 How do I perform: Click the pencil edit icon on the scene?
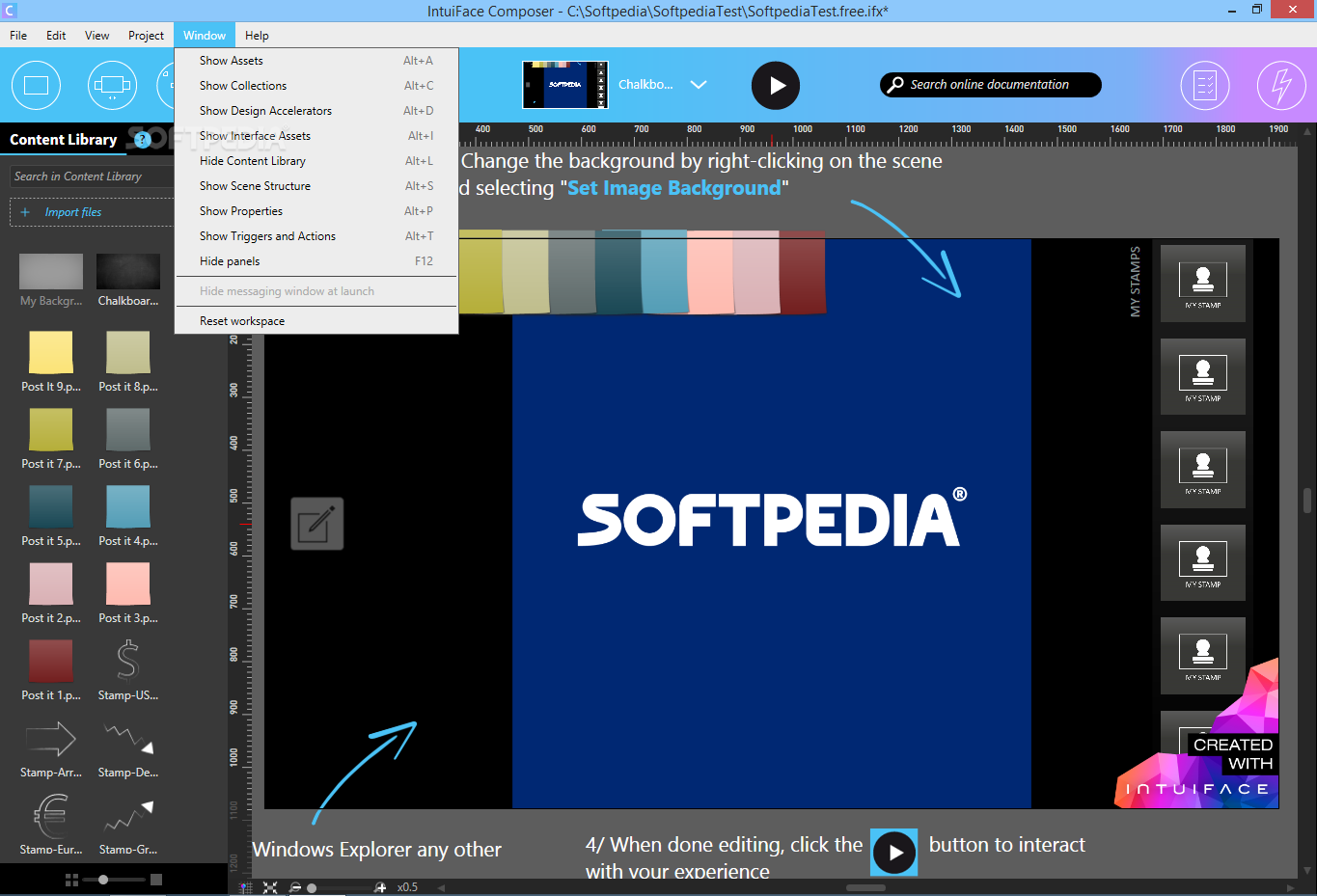point(317,524)
